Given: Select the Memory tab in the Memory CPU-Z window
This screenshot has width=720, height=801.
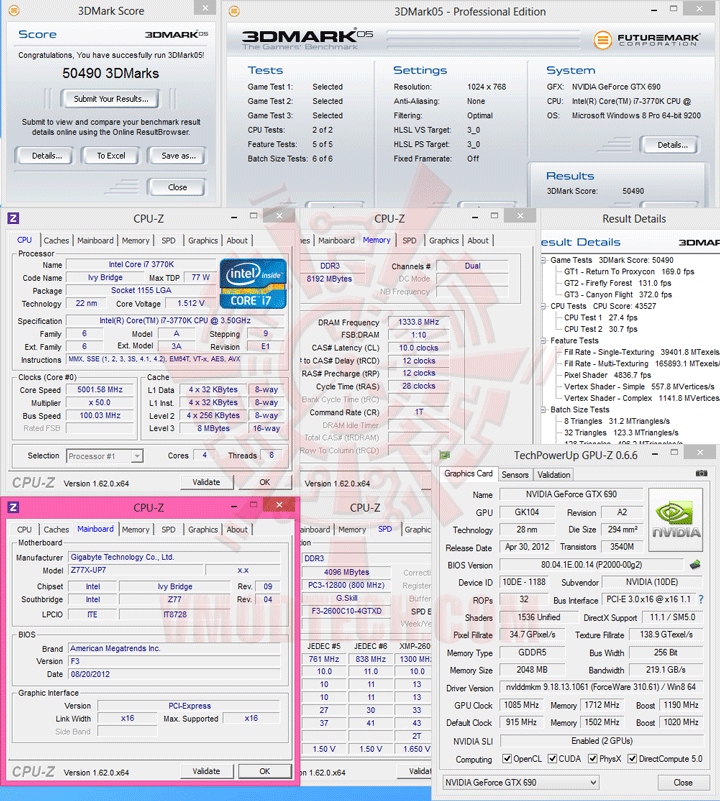Looking at the screenshot, I should tap(377, 240).
